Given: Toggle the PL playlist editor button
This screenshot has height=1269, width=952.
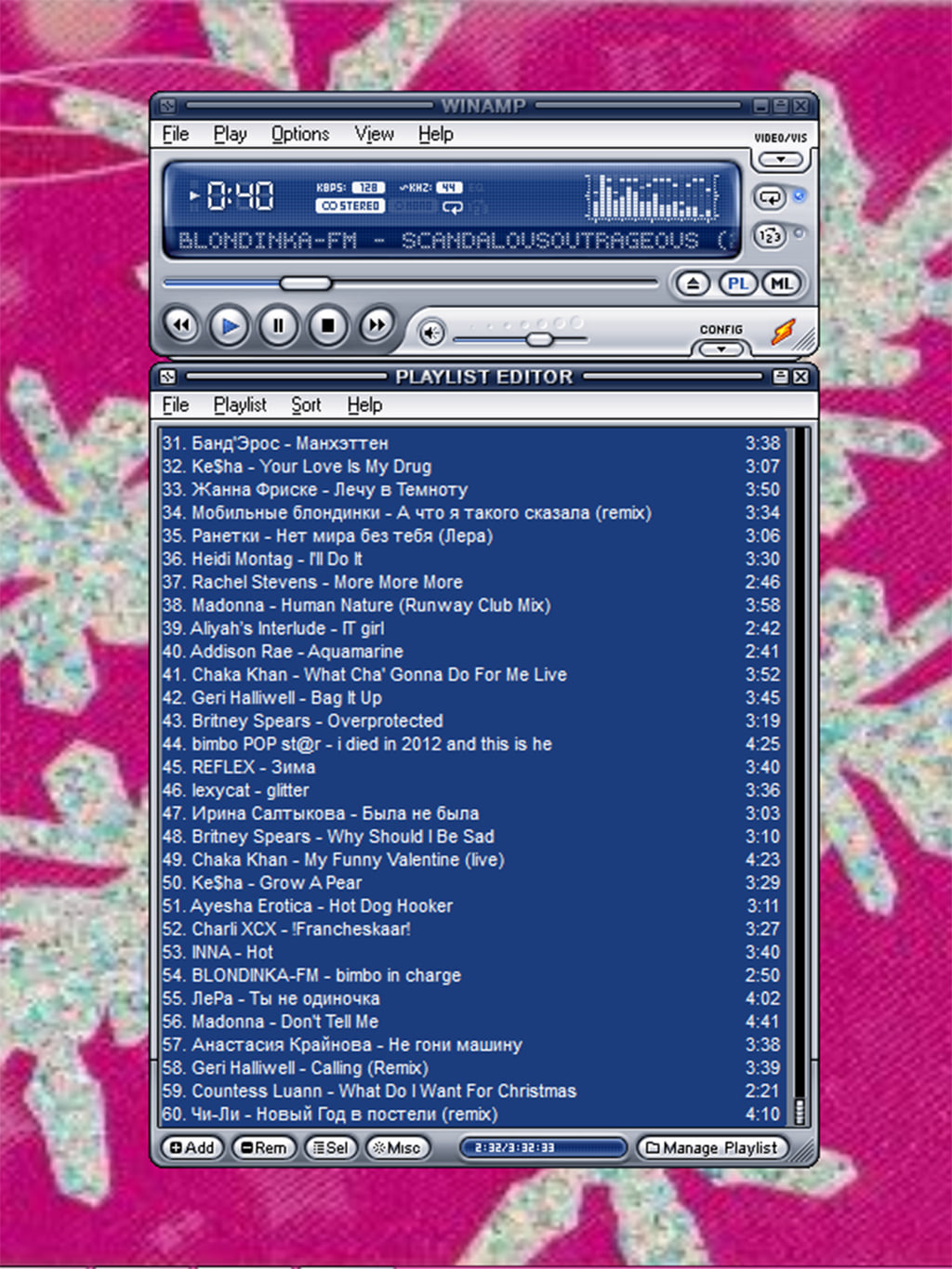Looking at the screenshot, I should pyautogui.click(x=738, y=284).
